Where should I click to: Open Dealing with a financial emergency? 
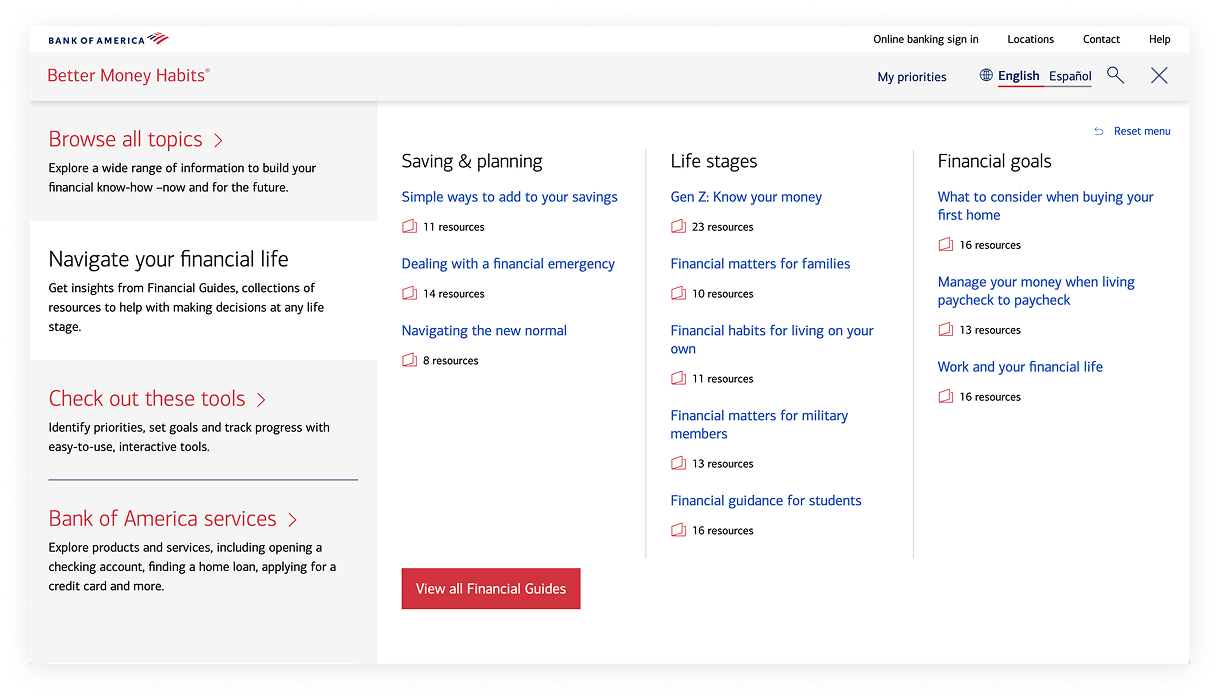pyautogui.click(x=508, y=264)
